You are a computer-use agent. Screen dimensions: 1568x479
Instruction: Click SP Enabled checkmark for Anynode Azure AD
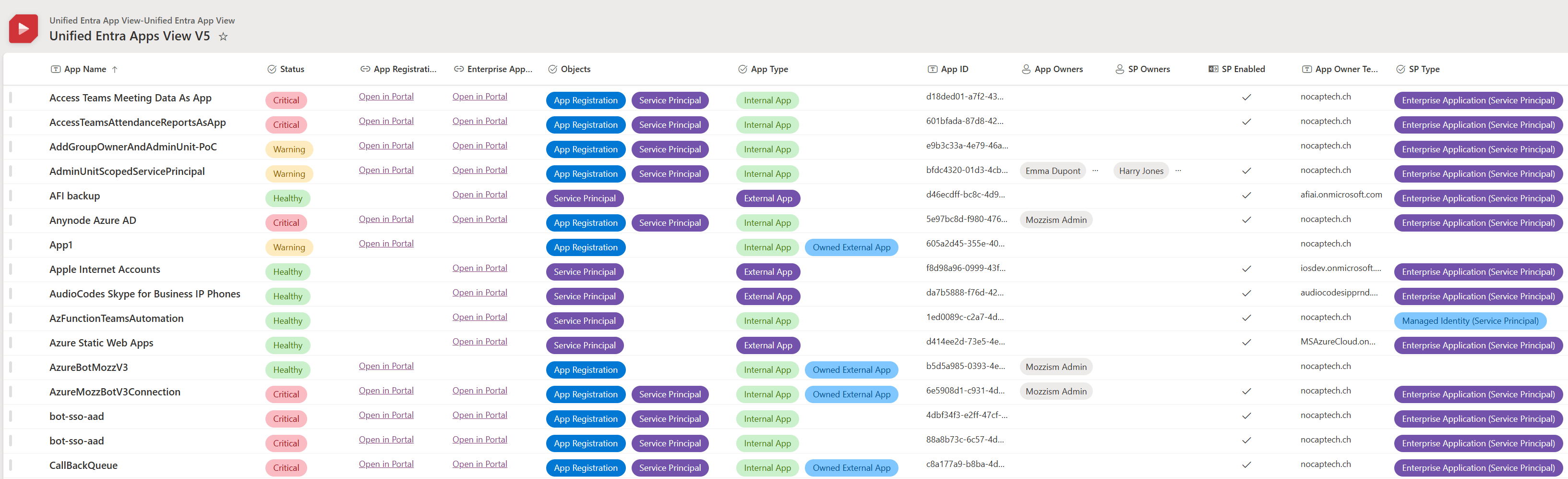coord(1246,220)
